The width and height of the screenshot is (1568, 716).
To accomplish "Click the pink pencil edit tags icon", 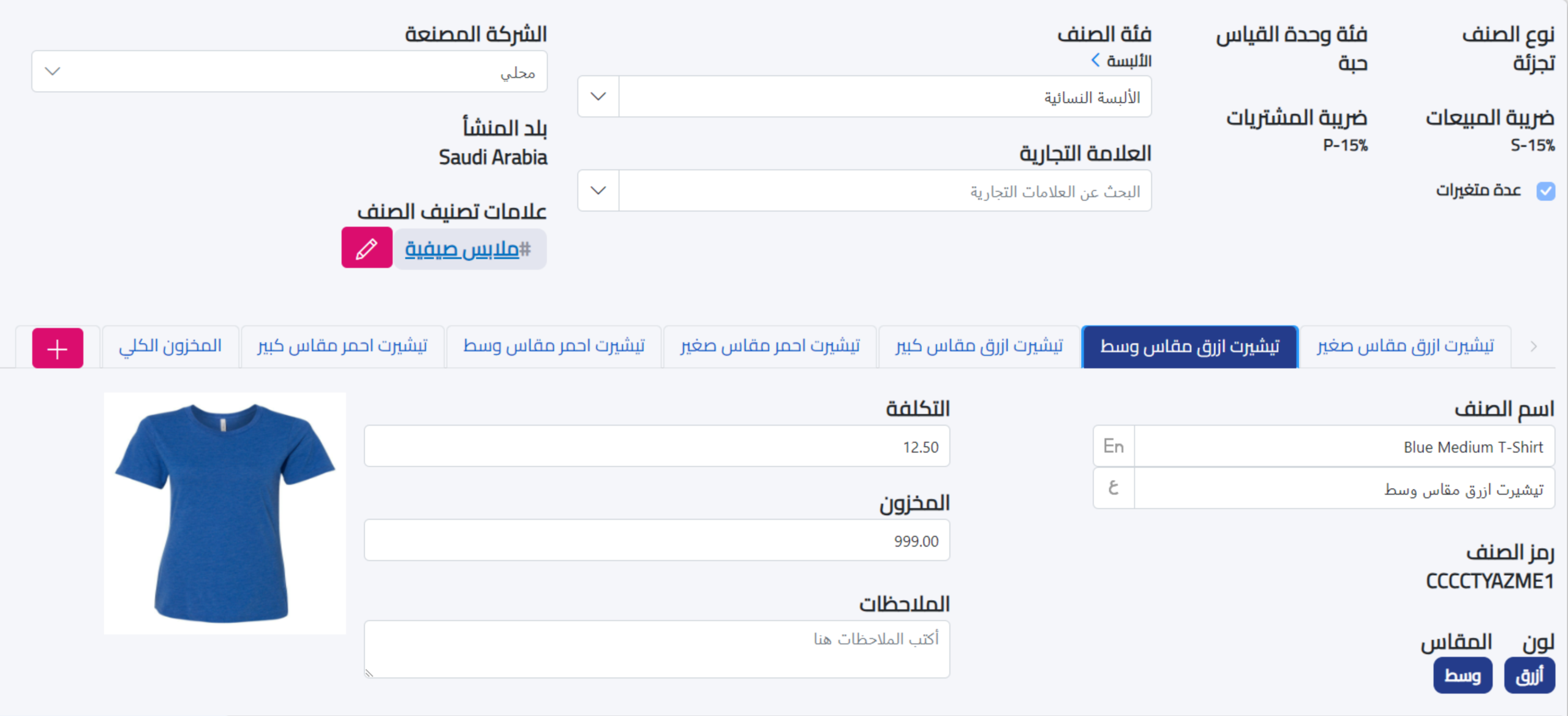I will coord(366,248).
